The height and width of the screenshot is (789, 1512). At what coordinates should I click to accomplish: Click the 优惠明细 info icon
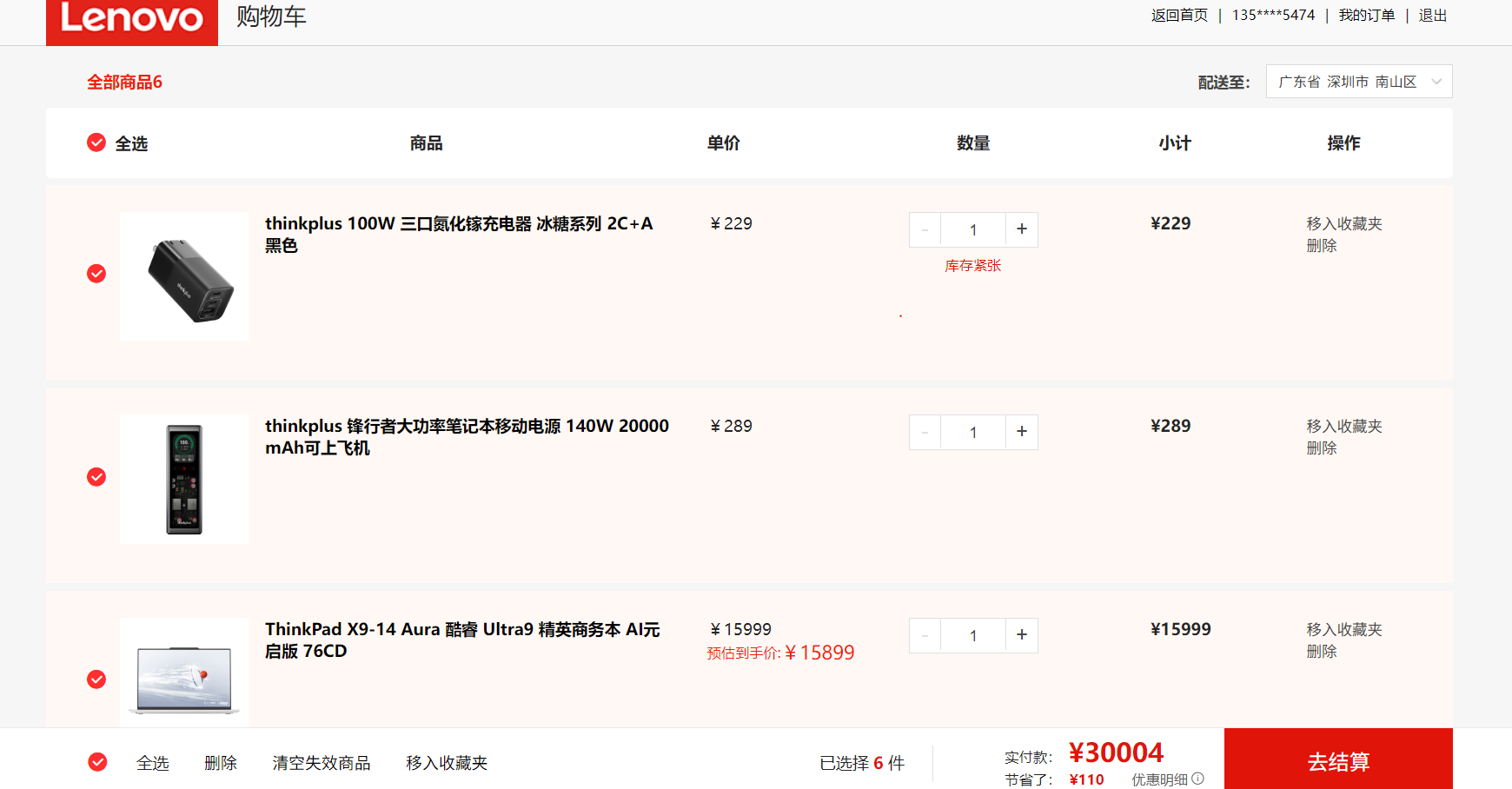click(1198, 779)
